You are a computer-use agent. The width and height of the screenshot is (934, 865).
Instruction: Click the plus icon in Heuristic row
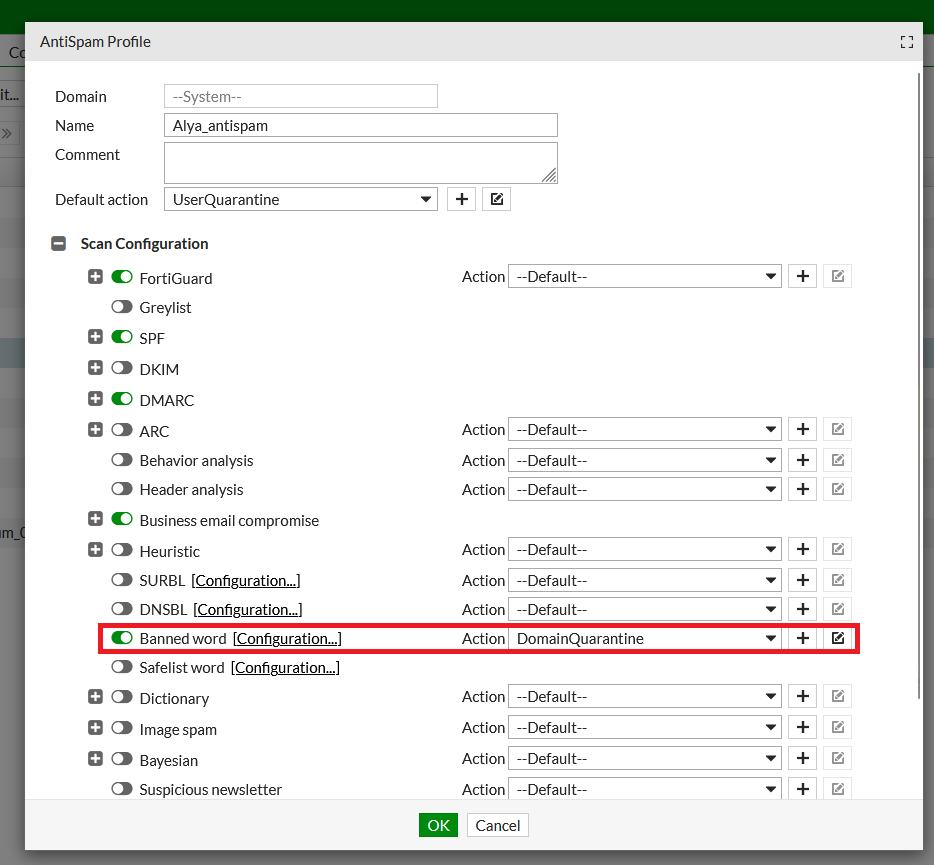(x=802, y=549)
